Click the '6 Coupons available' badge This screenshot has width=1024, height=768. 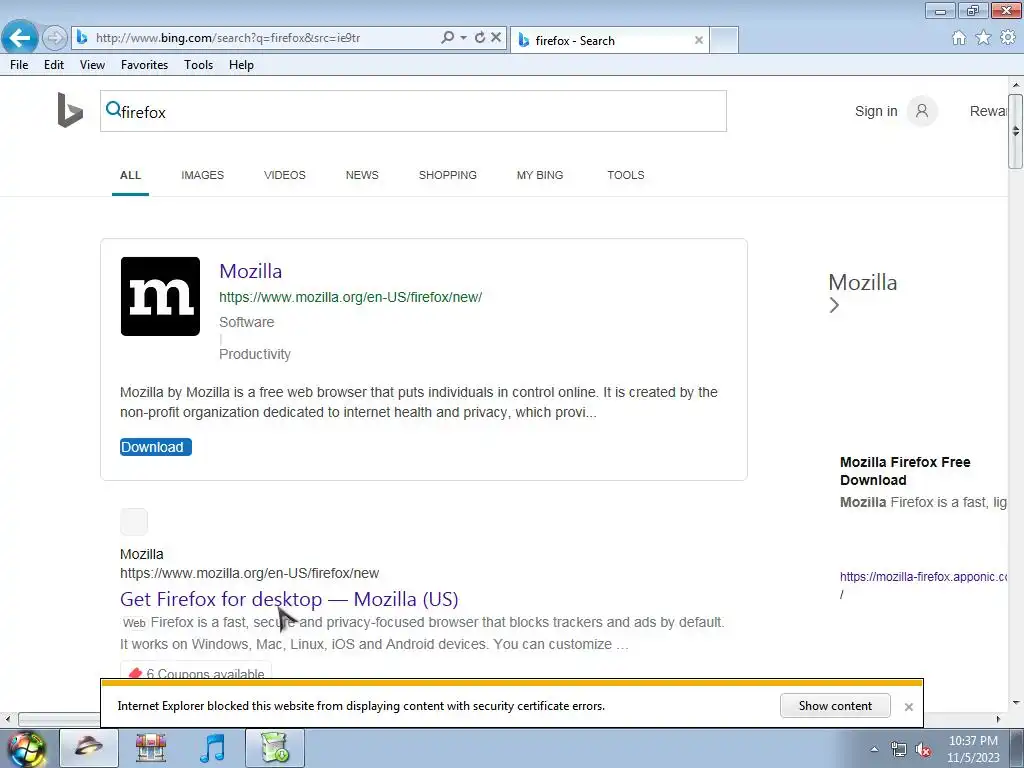coord(196,671)
